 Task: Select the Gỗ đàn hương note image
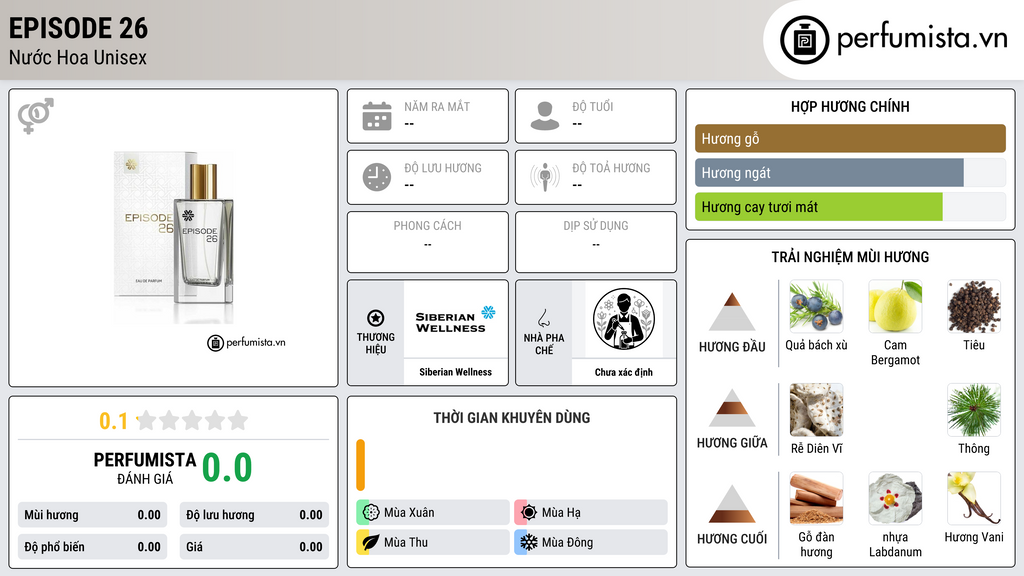pos(816,498)
